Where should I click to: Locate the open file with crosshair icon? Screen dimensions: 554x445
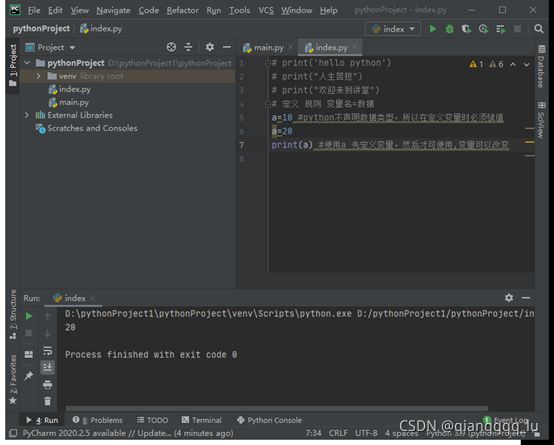click(171, 47)
